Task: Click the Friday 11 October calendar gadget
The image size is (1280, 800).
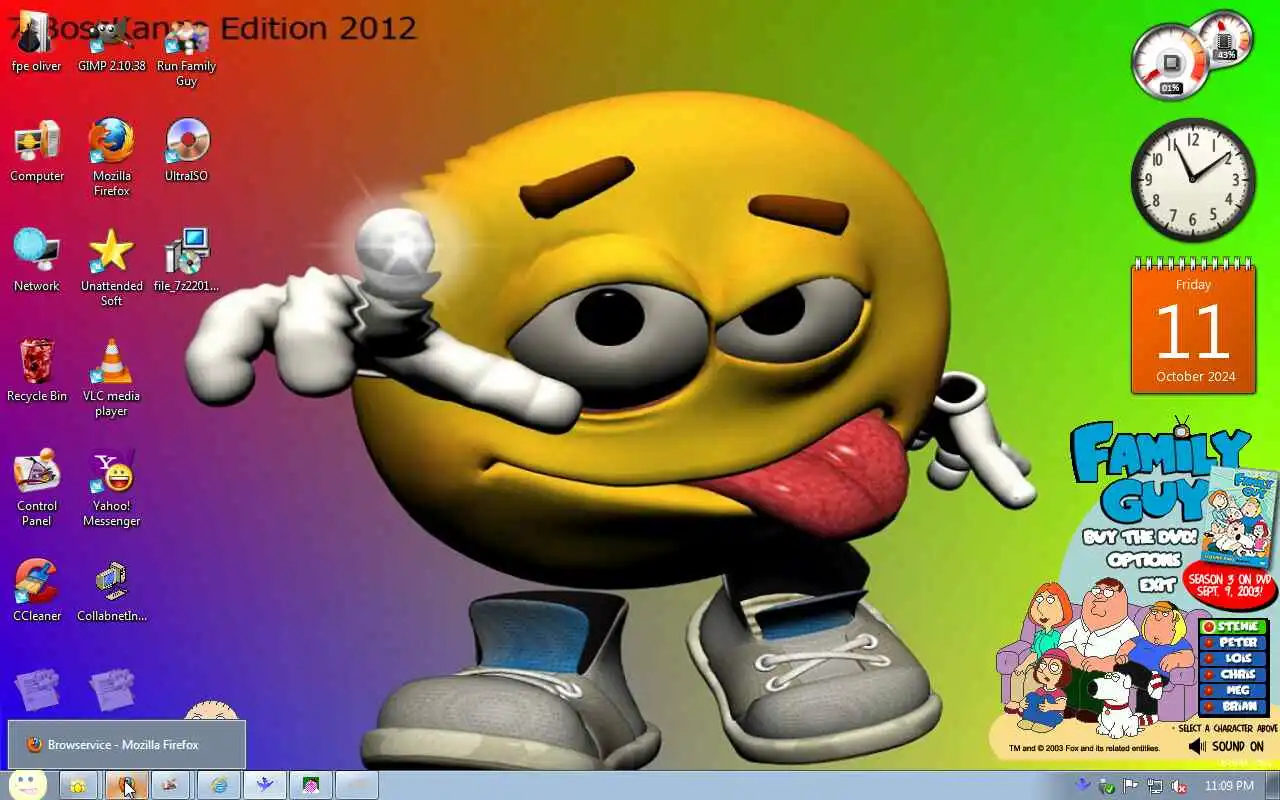Action: 1193,328
